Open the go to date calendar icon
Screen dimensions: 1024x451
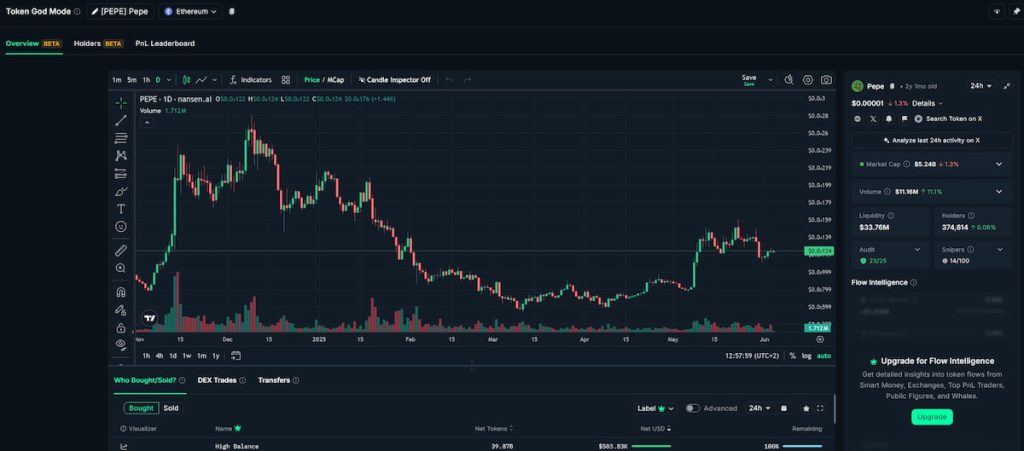(236, 356)
